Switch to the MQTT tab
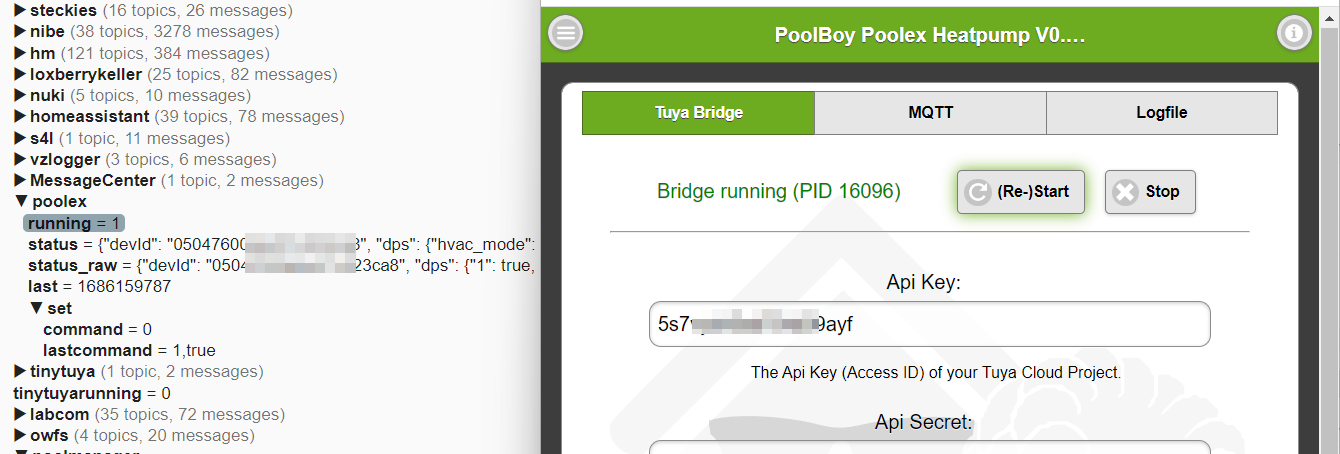 [x=930, y=112]
